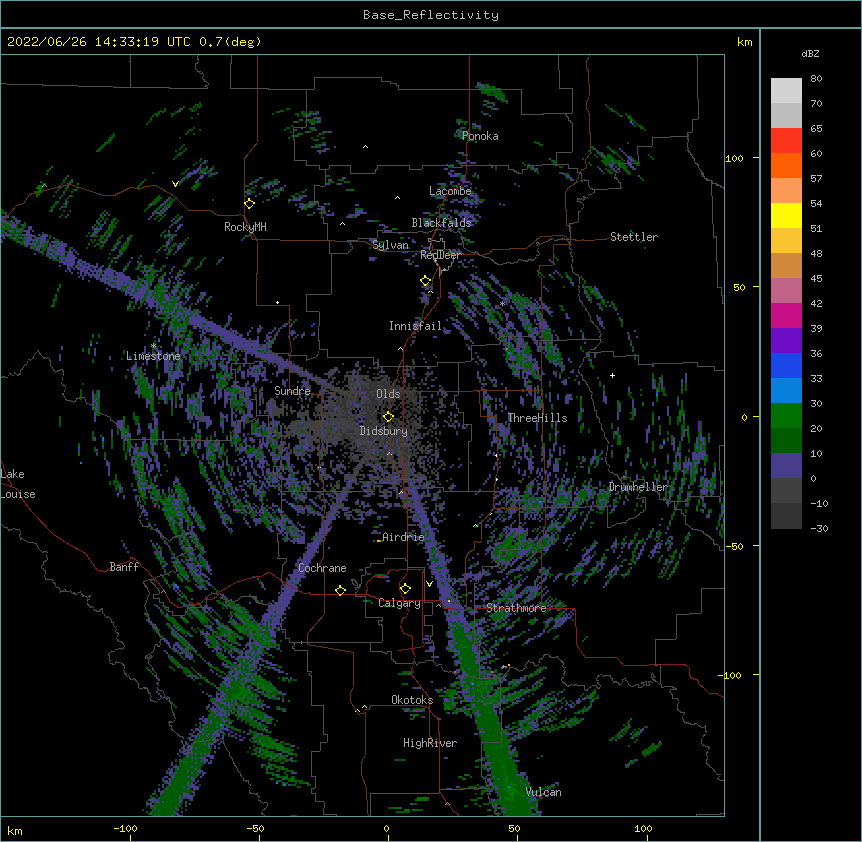The image size is (862, 842).
Task: Click the Ponoka city label
Action: pos(480,136)
